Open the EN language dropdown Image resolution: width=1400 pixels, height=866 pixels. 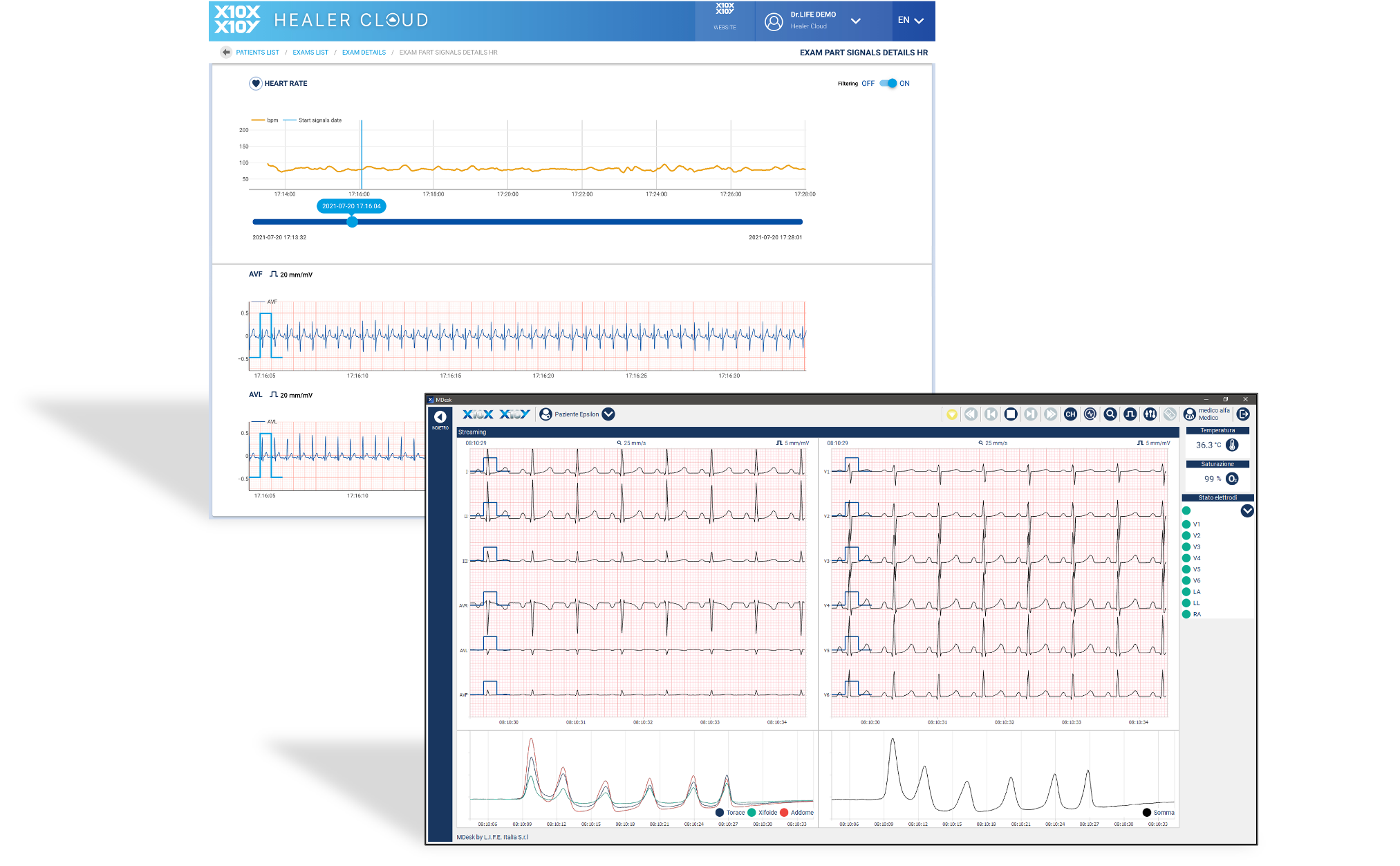911,20
